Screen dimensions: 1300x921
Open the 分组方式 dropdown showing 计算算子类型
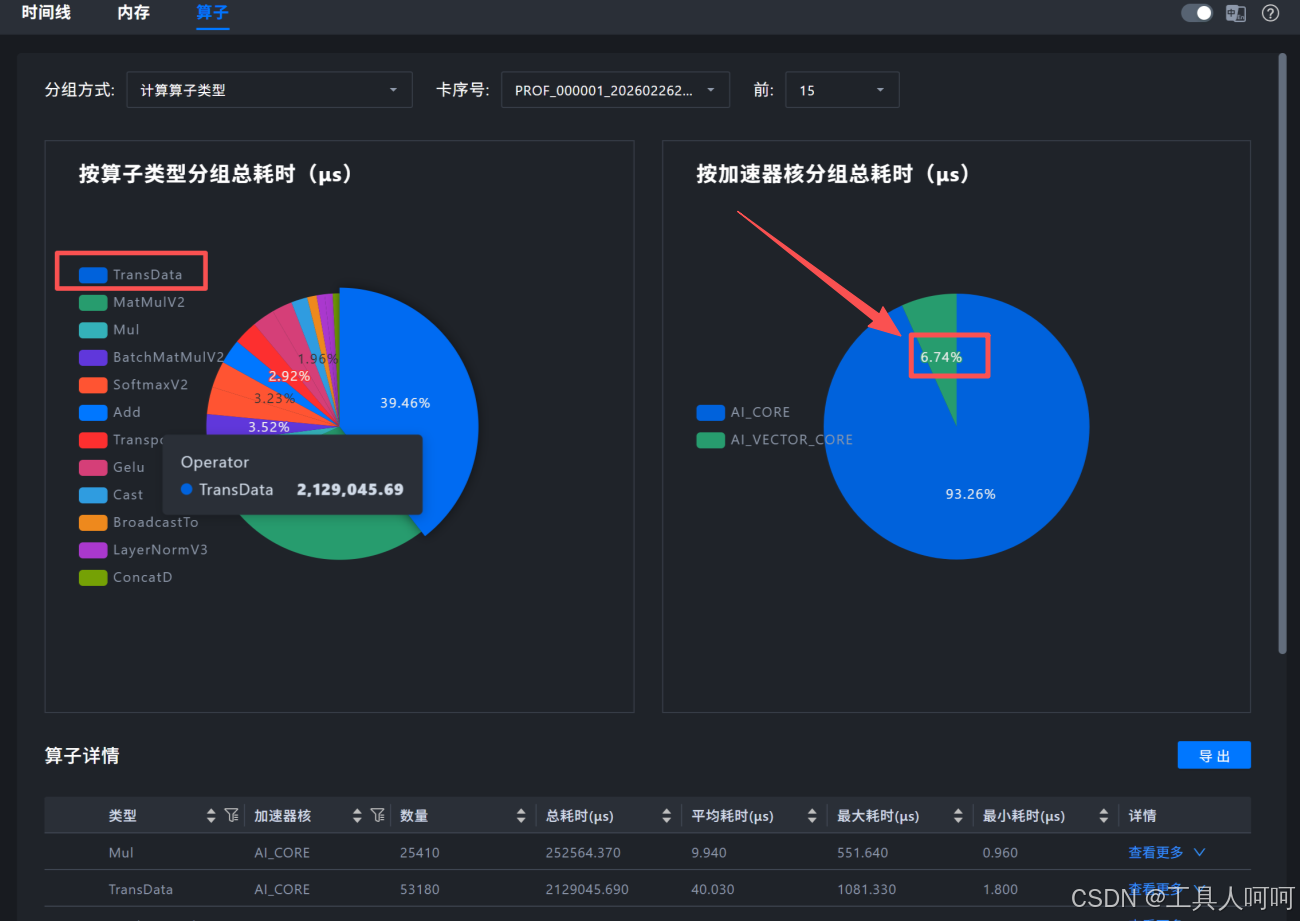269,90
